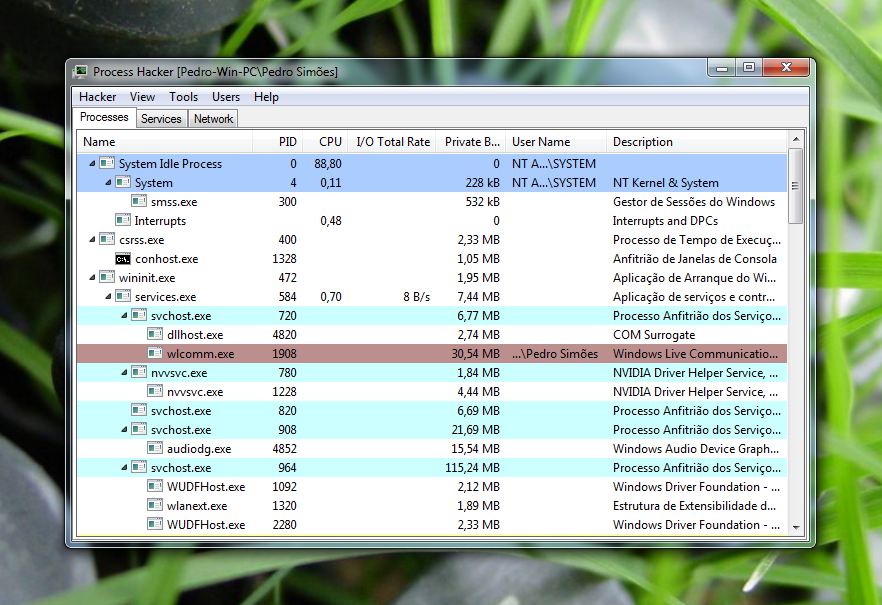Switch to the Network tab
Image resolution: width=882 pixels, height=605 pixels.
213,119
